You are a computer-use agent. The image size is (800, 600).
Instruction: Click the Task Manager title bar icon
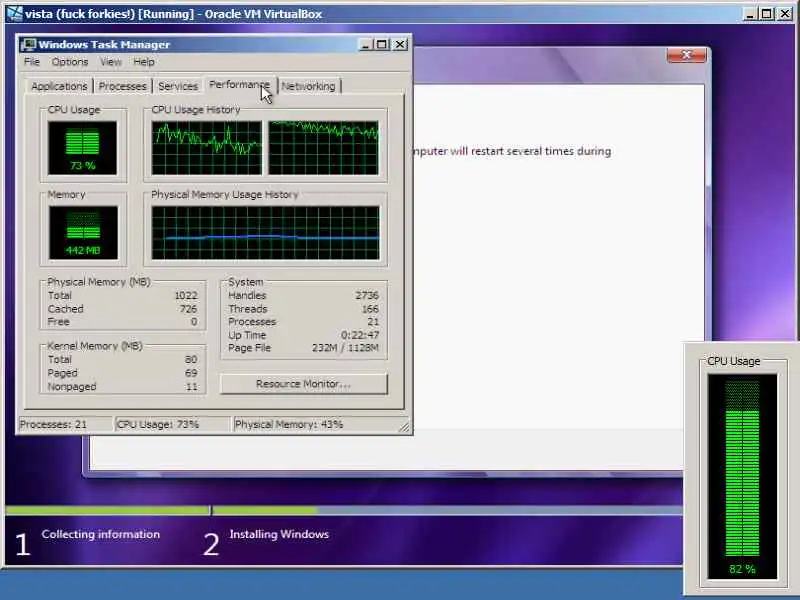tap(28, 44)
